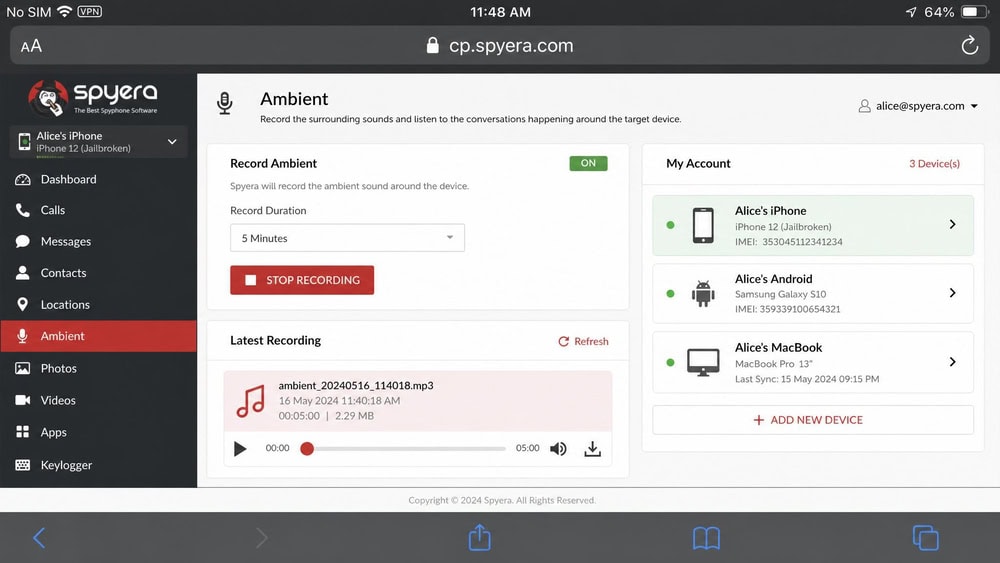Click the Android robot icon
Image resolution: width=1000 pixels, height=563 pixels.
[703, 293]
